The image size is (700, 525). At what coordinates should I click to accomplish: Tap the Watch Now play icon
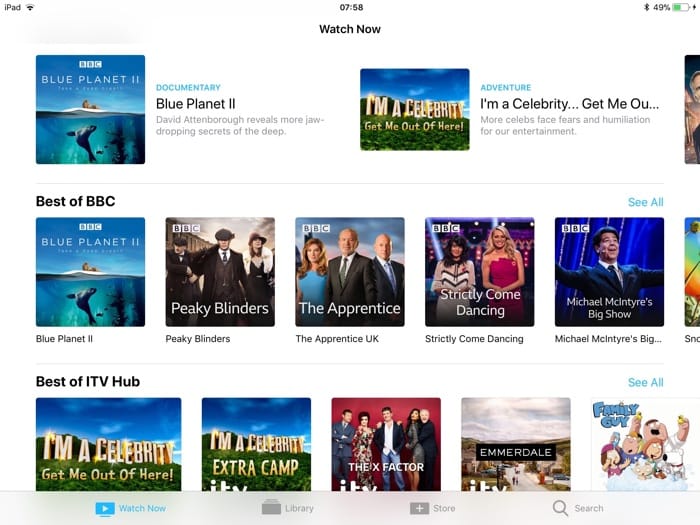tap(105, 508)
